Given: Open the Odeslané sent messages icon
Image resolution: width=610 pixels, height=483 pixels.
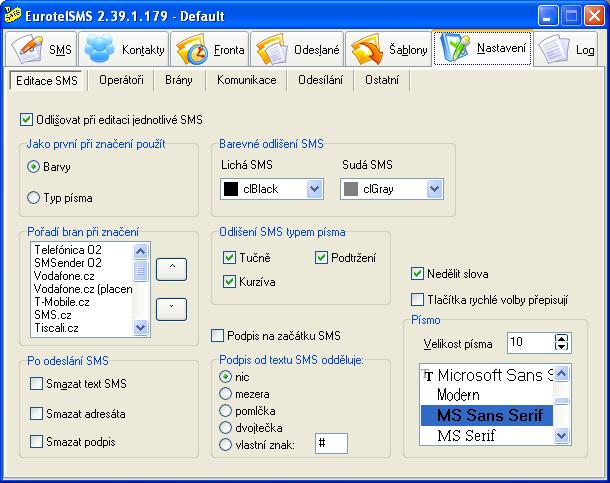Looking at the screenshot, I should click(272, 49).
